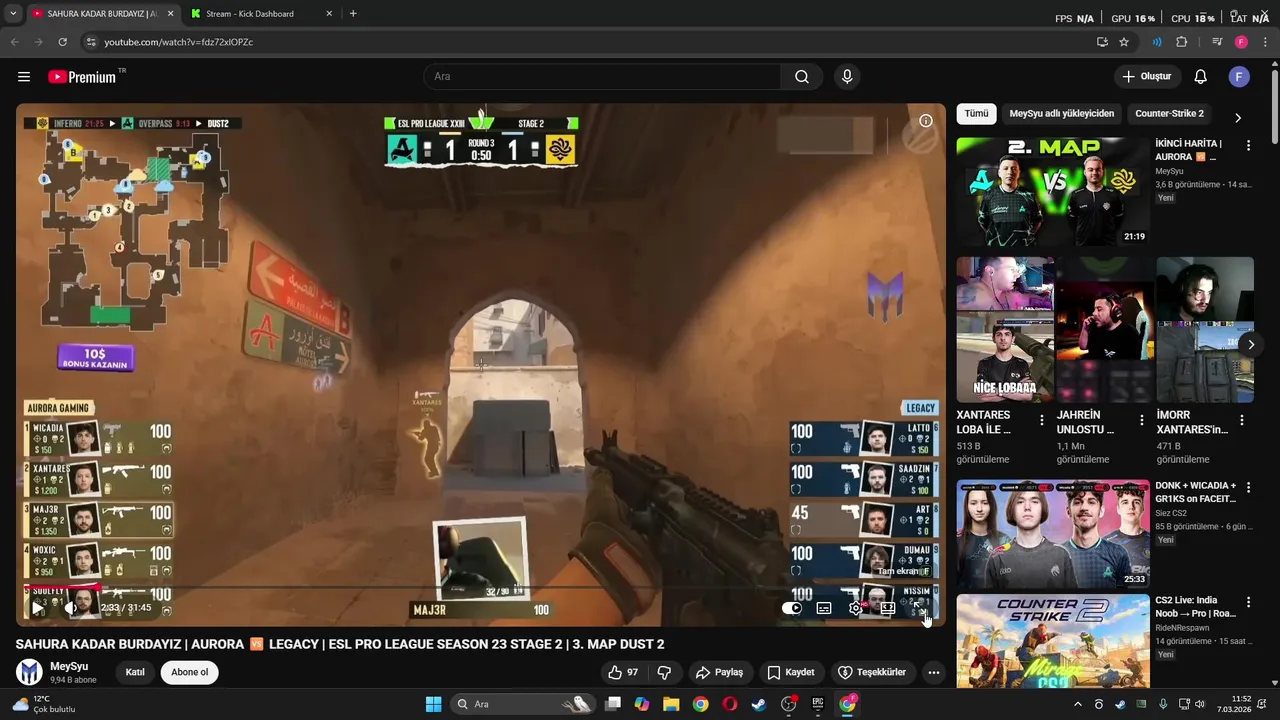
Task: Open player settings gear
Action: click(x=856, y=608)
